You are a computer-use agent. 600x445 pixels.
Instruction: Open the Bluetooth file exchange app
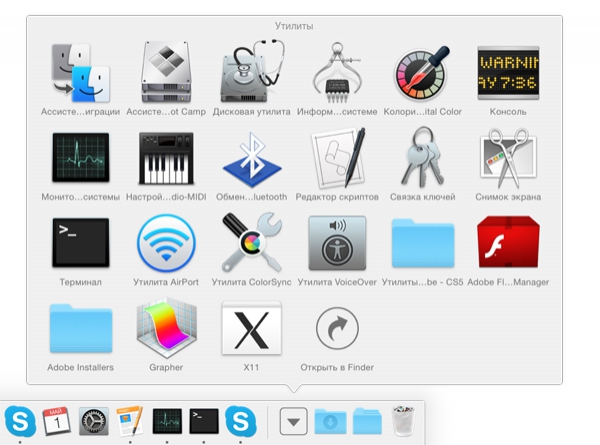pos(251,159)
